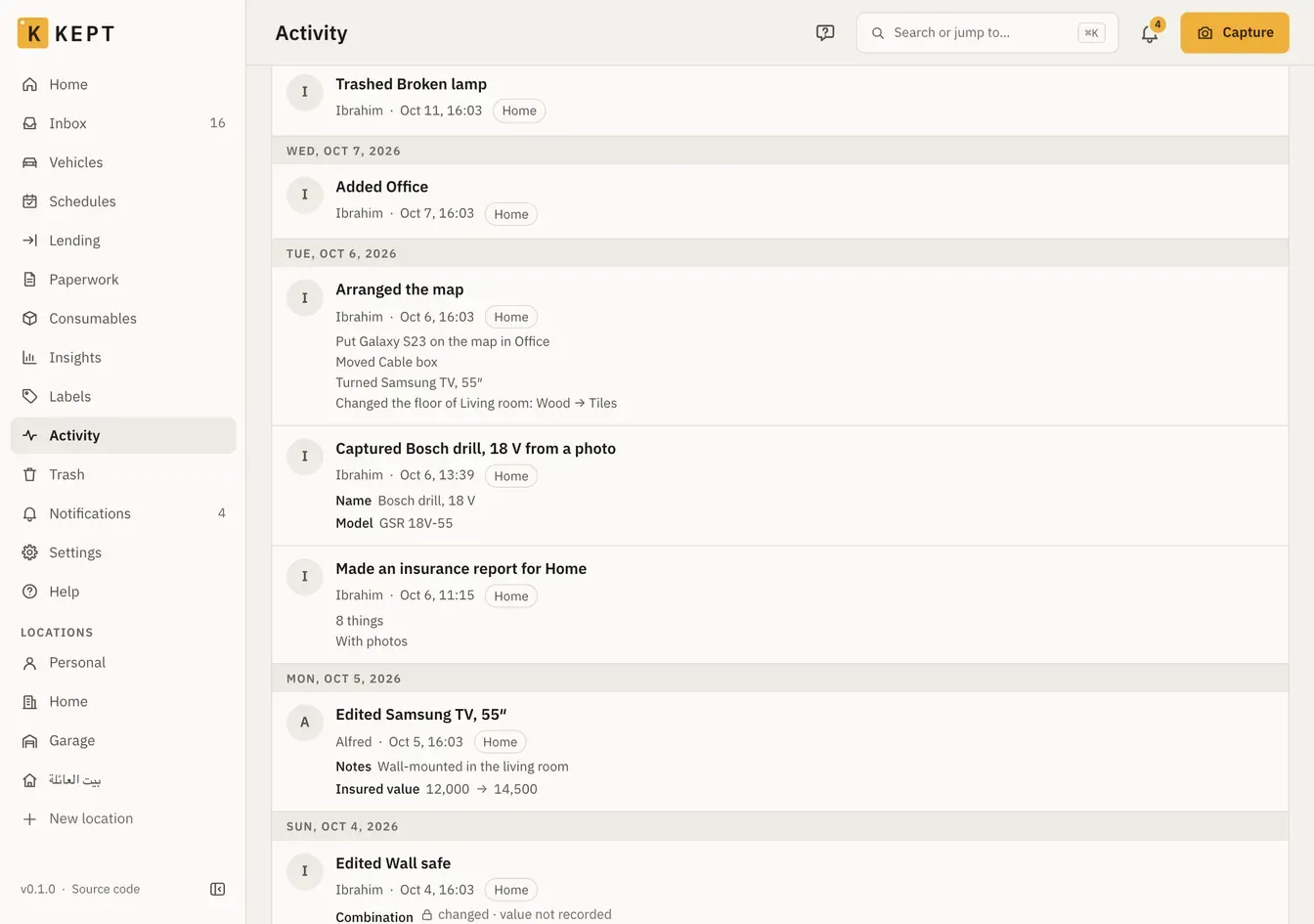
Task: Click the Lending arrow icon
Action: tap(30, 241)
